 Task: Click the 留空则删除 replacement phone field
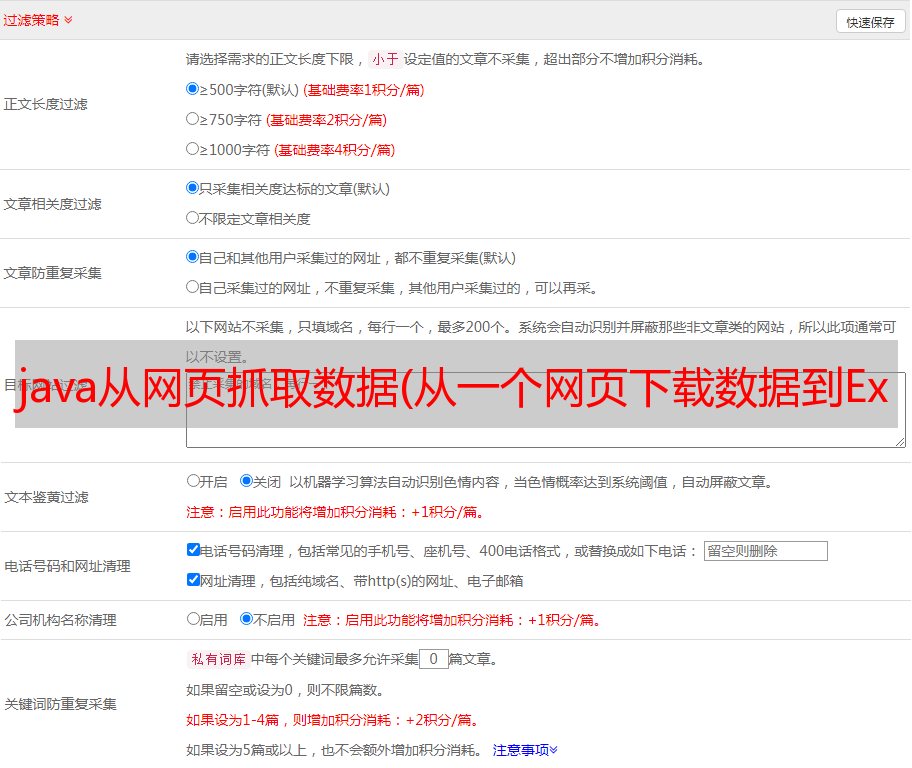point(765,551)
